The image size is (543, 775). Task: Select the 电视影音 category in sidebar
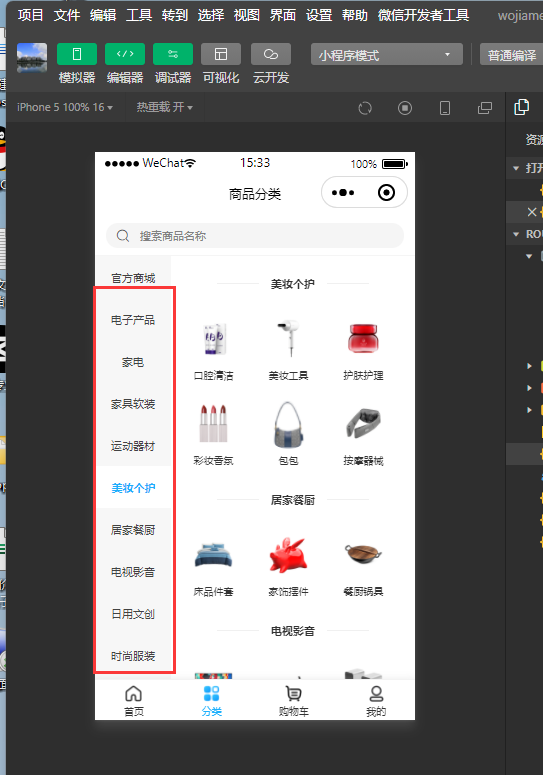pyautogui.click(x=133, y=572)
